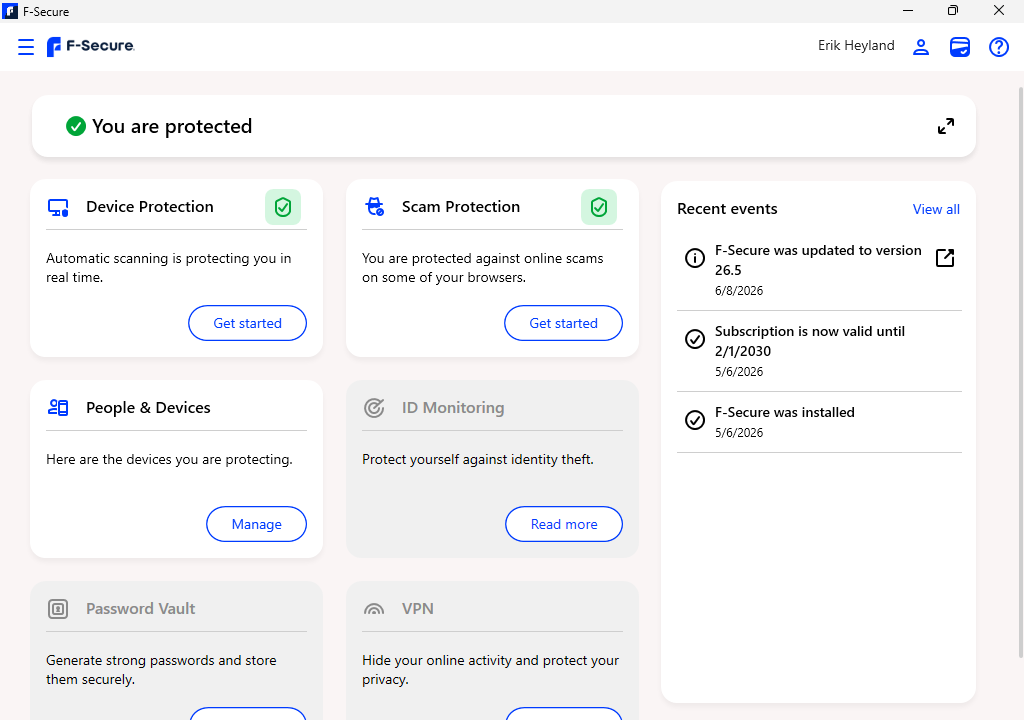The height and width of the screenshot is (720, 1024).
Task: Close the F-Secure window
Action: 999,10
